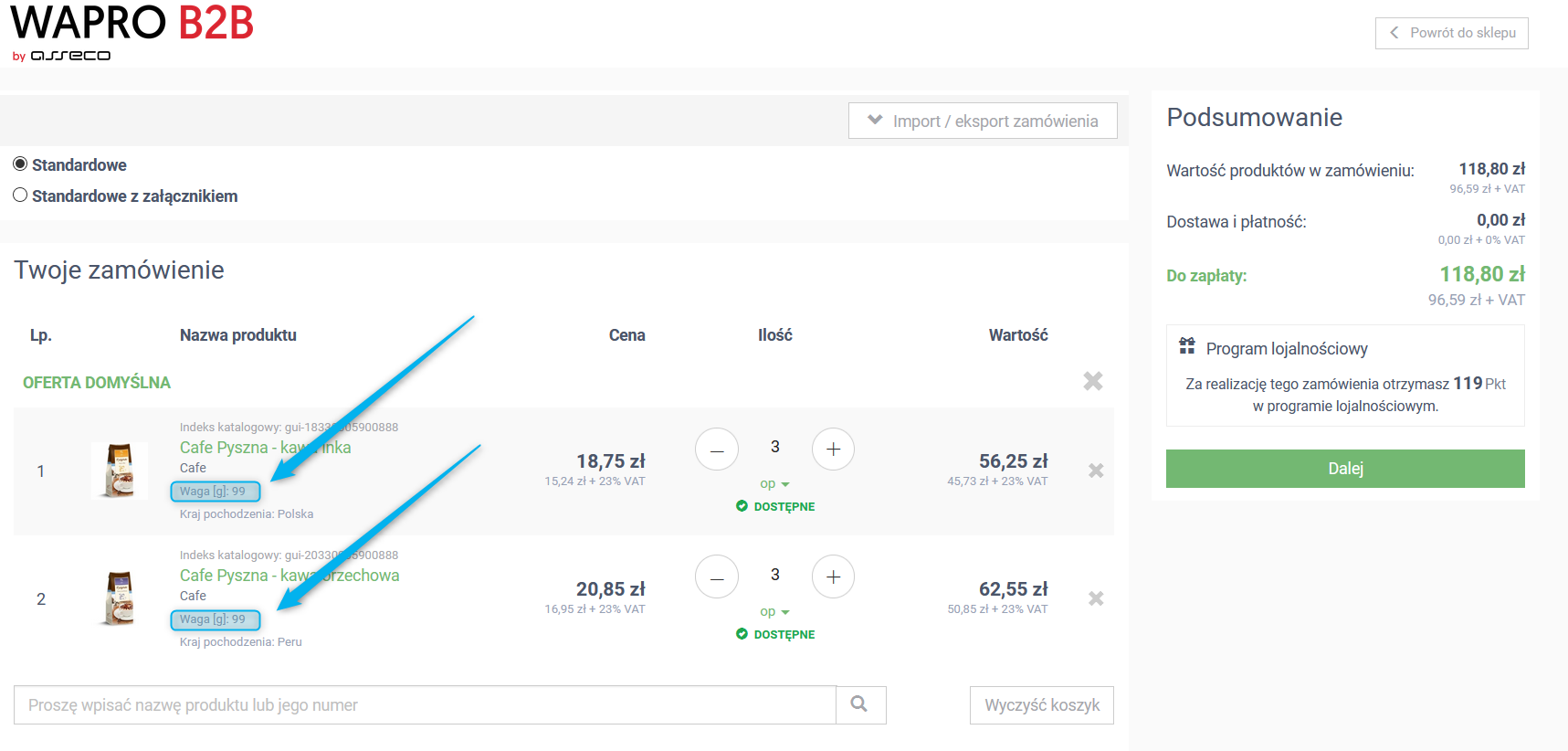
Task: Select the Standardowe radio option
Action: [x=20, y=164]
